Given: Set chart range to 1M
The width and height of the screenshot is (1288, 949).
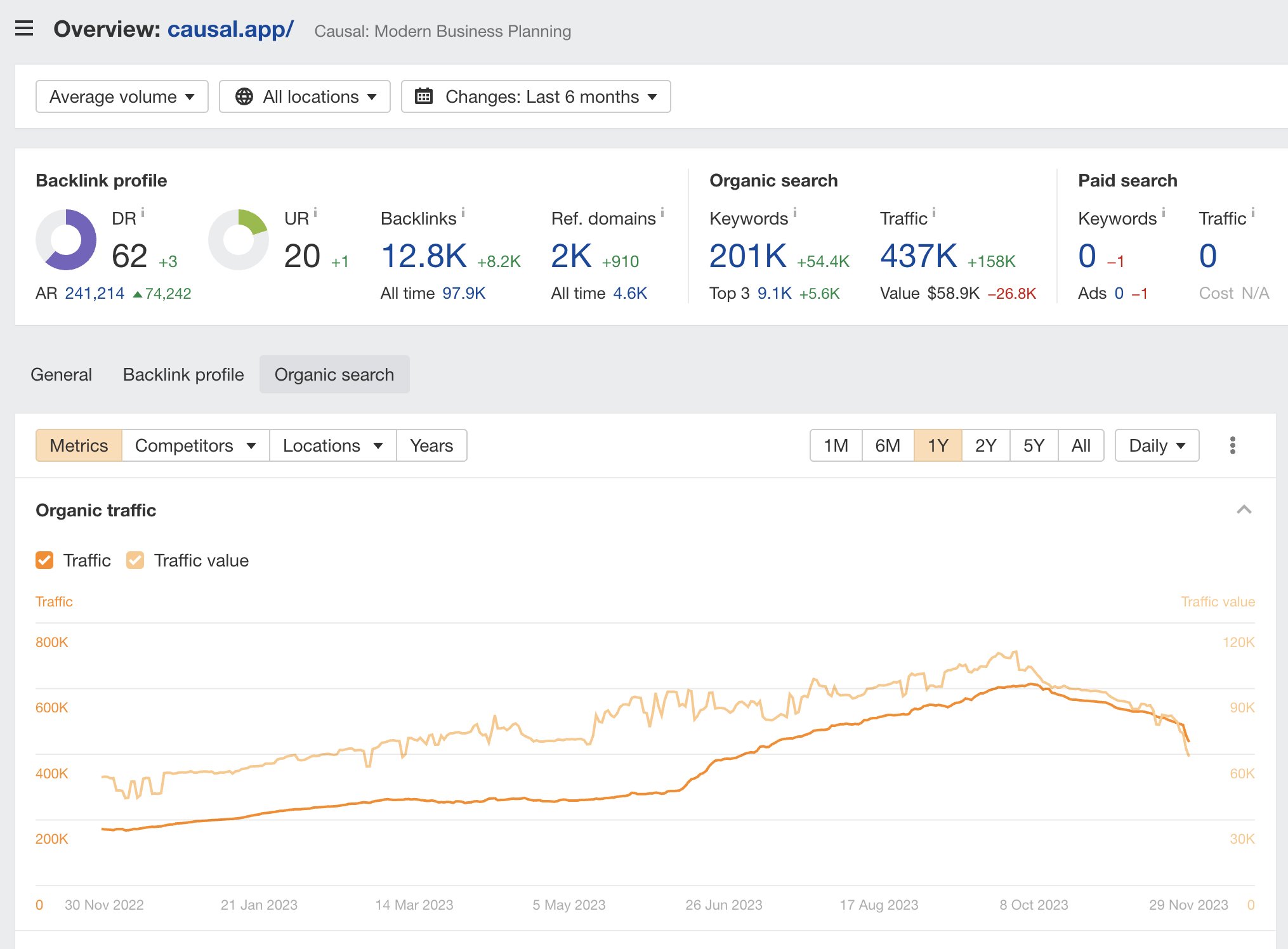Looking at the screenshot, I should click(x=836, y=445).
